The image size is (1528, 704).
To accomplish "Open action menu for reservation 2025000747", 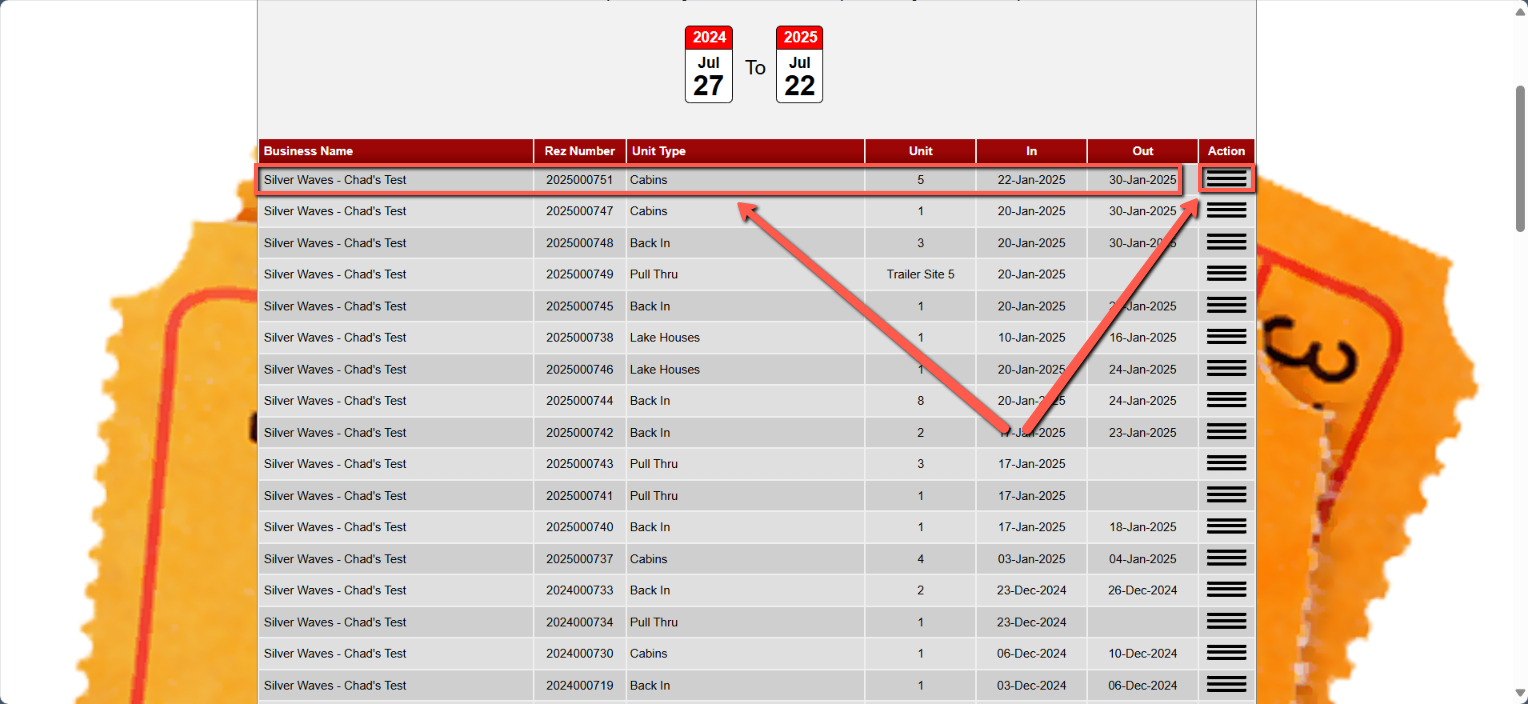I will [1226, 211].
